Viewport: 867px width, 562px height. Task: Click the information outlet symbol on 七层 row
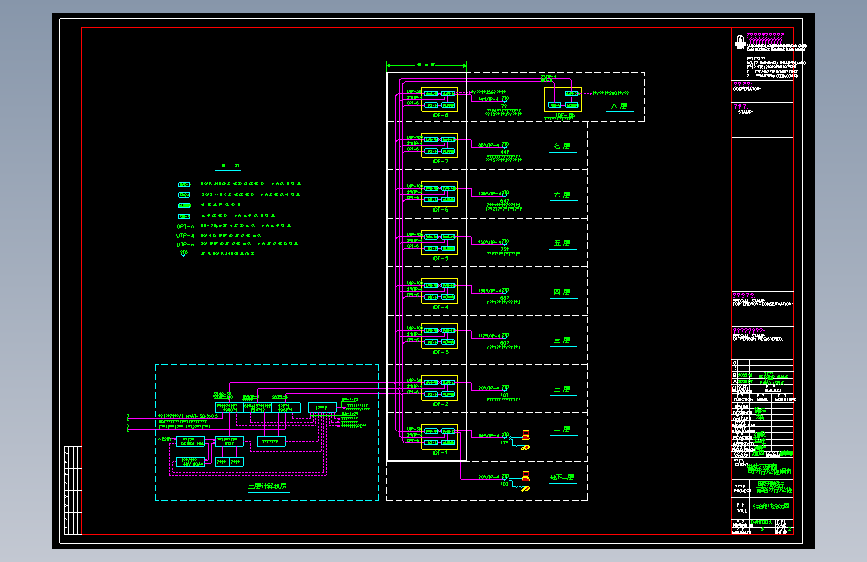505,146
